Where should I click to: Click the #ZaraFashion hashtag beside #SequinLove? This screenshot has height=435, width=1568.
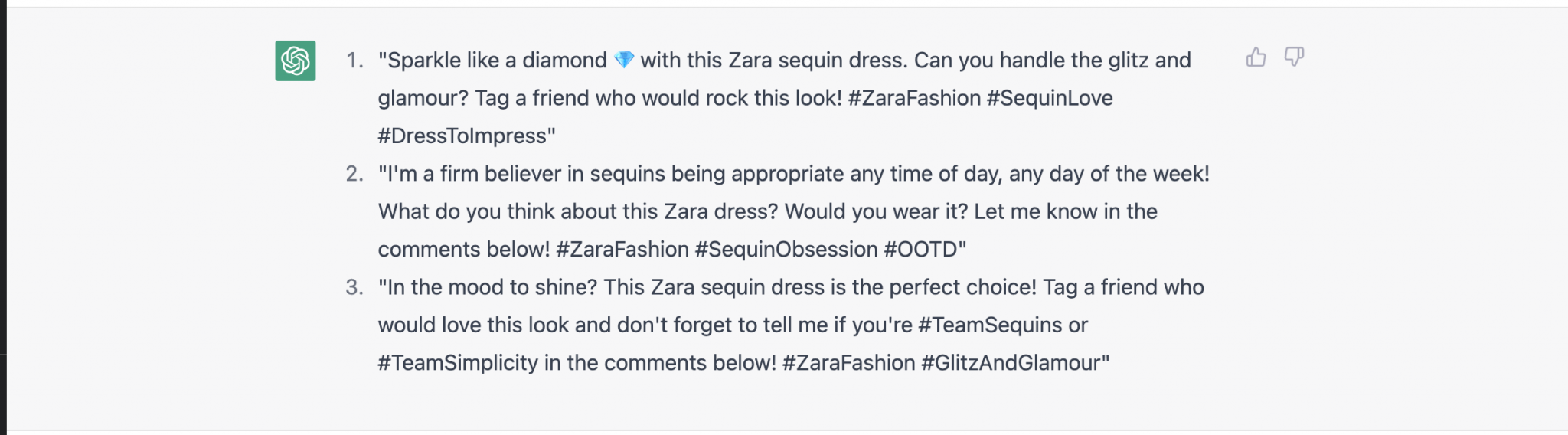pos(914,98)
